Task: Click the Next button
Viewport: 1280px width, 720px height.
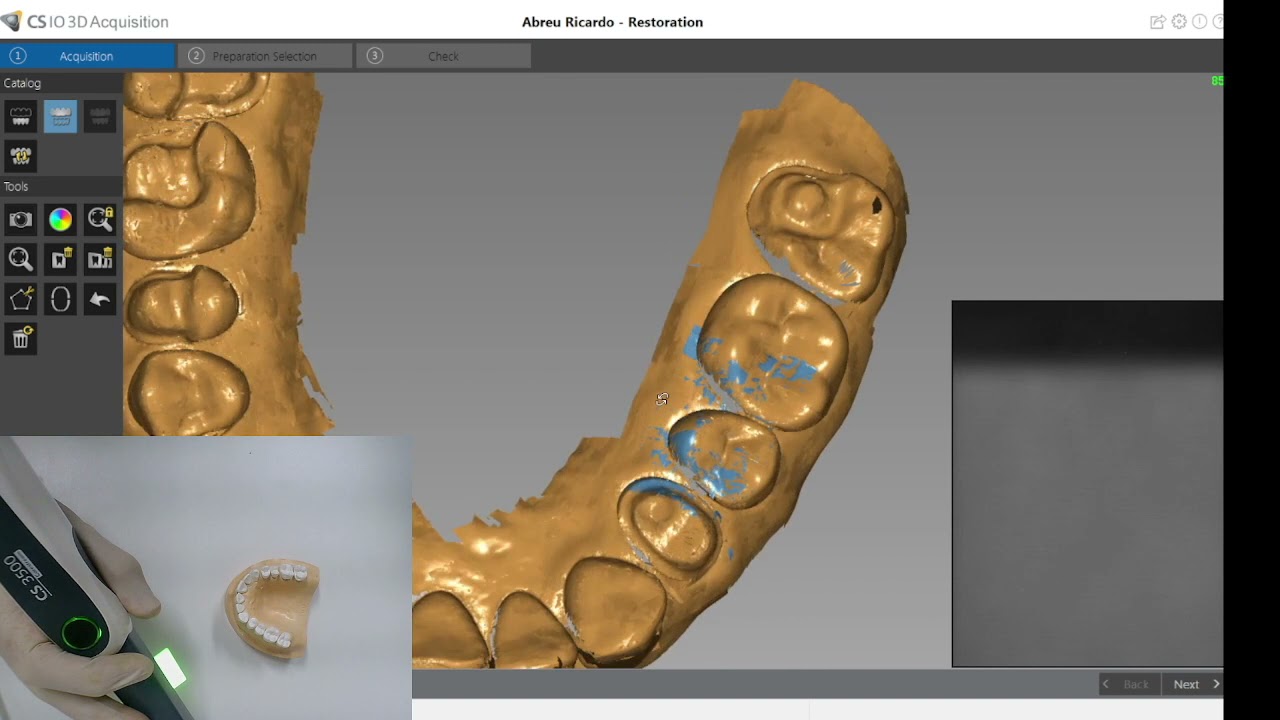Action: [1192, 684]
